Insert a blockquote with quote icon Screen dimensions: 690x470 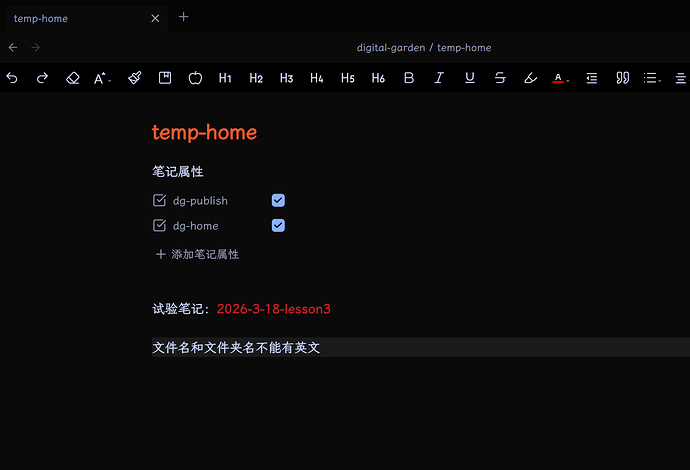coord(622,78)
